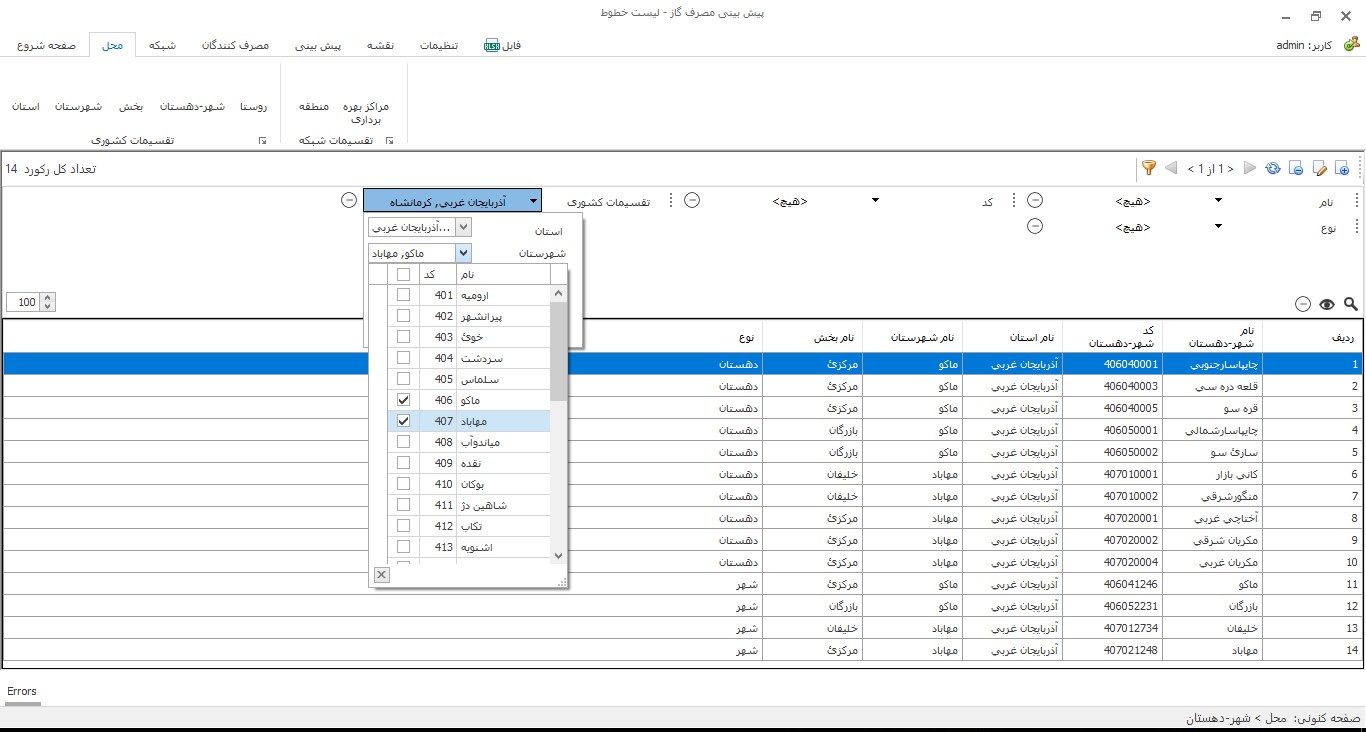
Task: Go to next page arrow
Action: click(1249, 168)
